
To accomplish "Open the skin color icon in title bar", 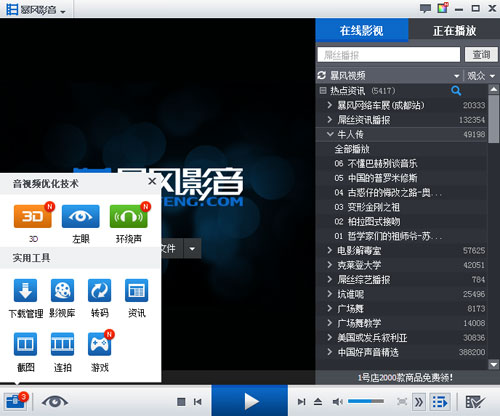I will (443, 8).
